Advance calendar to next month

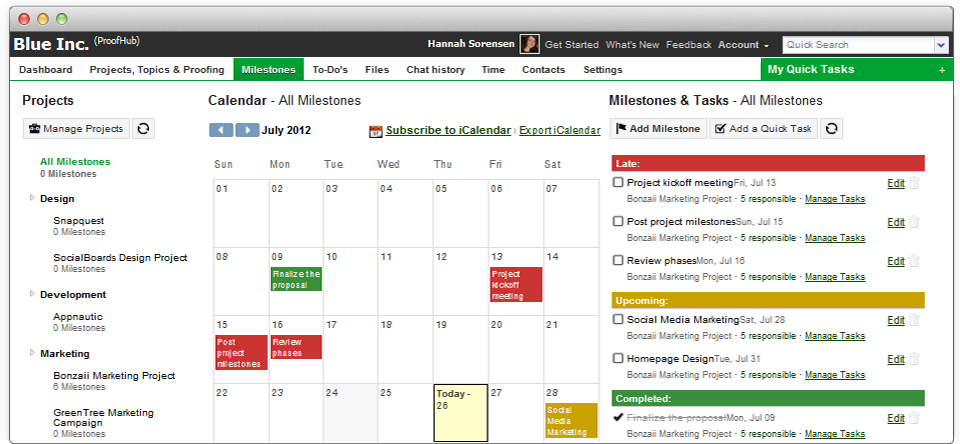point(247,130)
